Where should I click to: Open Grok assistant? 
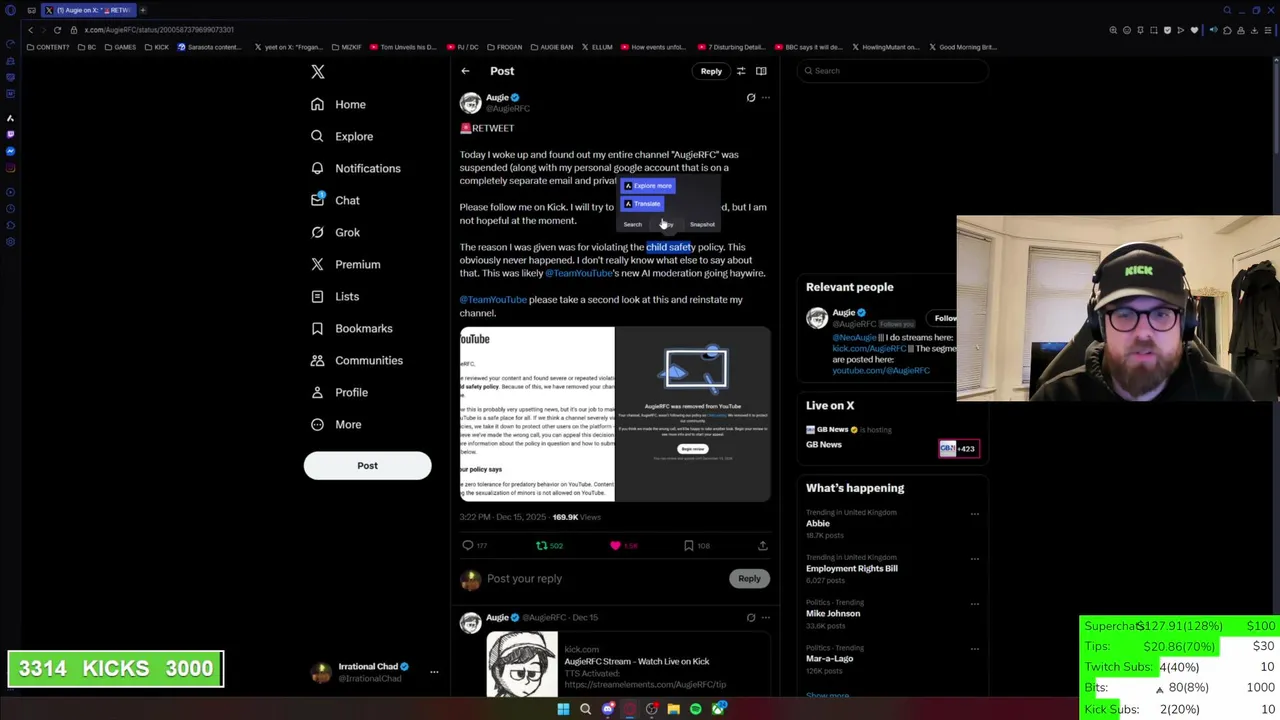click(x=334, y=232)
